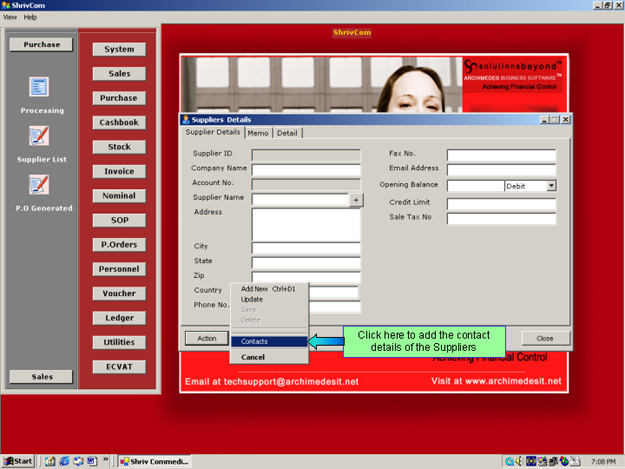
Task: Switch to the Detail tab
Action: point(287,132)
